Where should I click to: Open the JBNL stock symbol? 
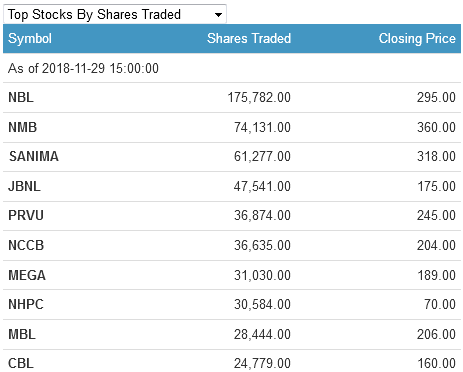[x=24, y=186]
